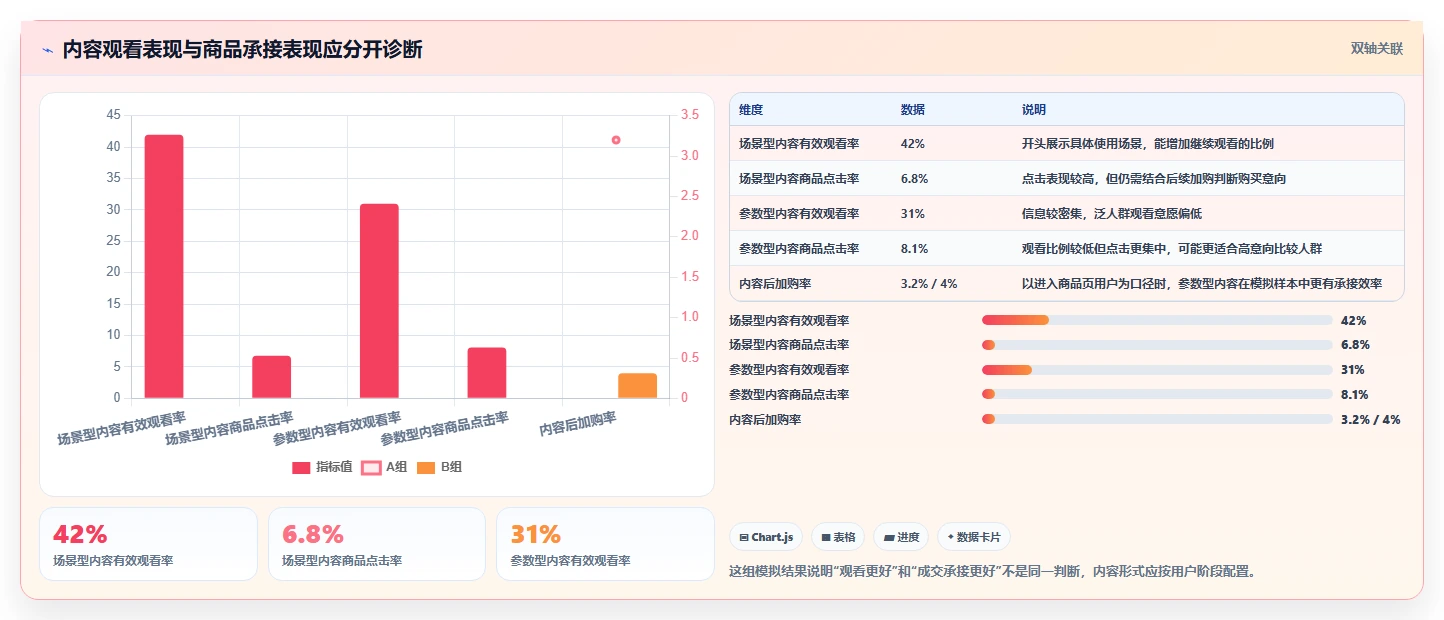
Task: Toggle the B组 legend entry
Action: click(x=439, y=467)
